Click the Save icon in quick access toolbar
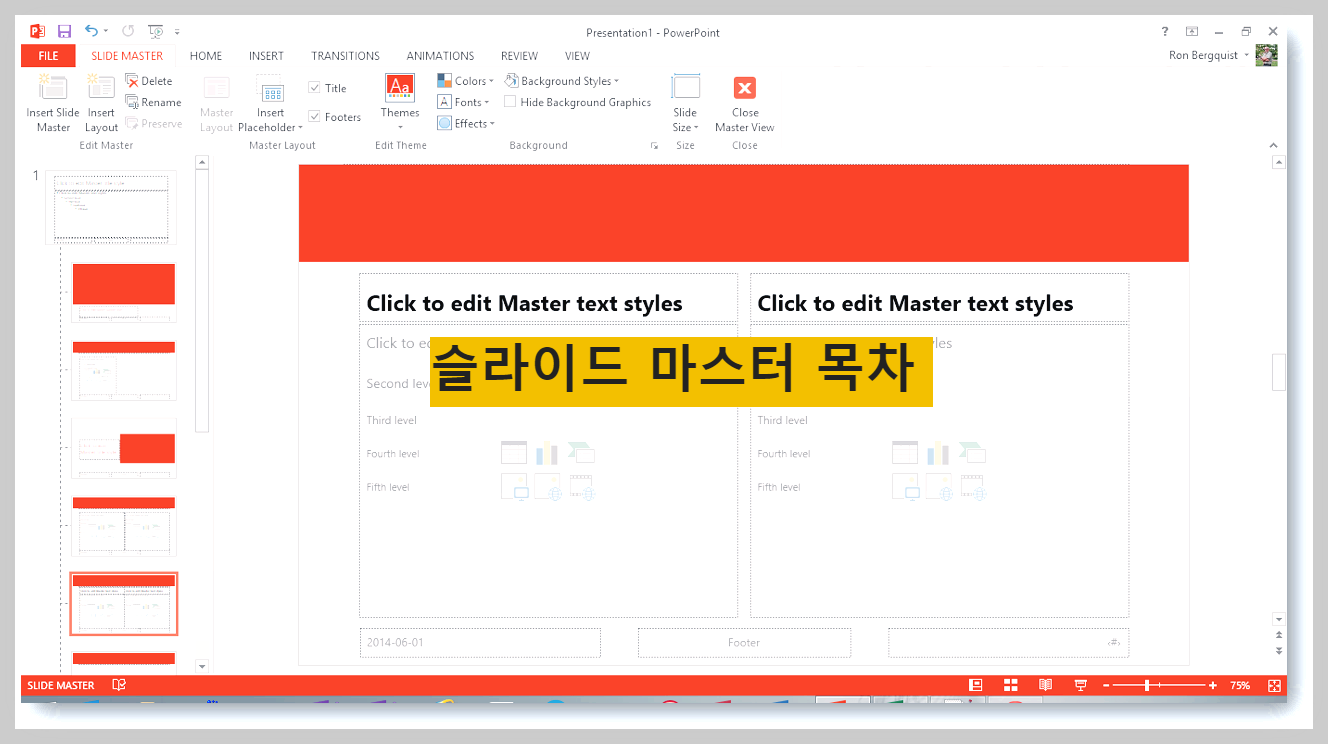The image size is (1328, 744). (65, 32)
